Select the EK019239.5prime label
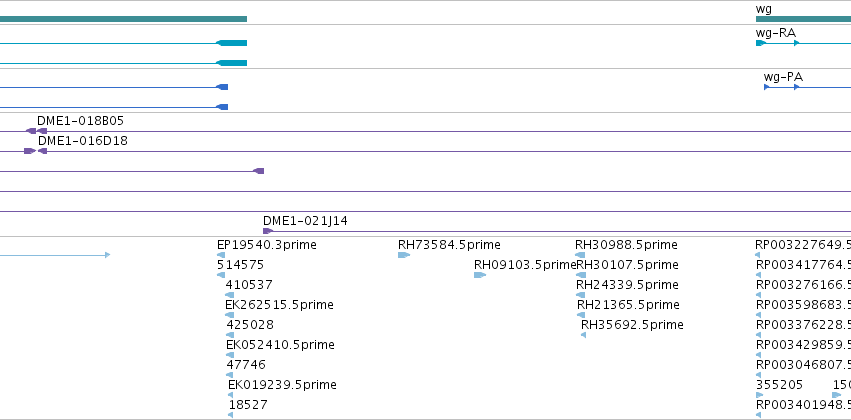Screen dimensions: 851x420 pos(282,385)
